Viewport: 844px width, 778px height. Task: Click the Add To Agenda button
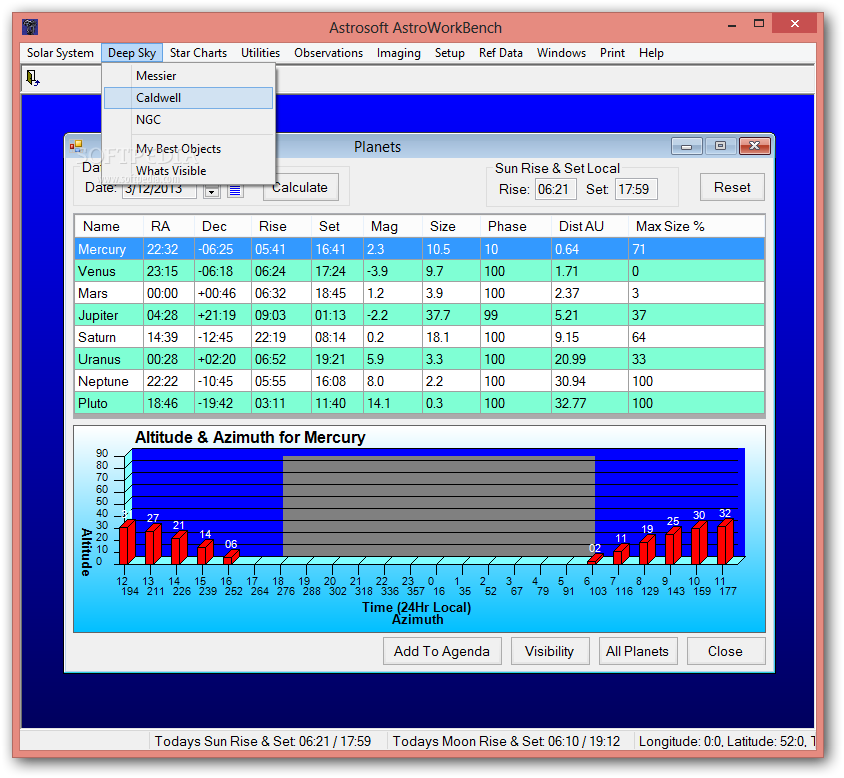point(442,651)
